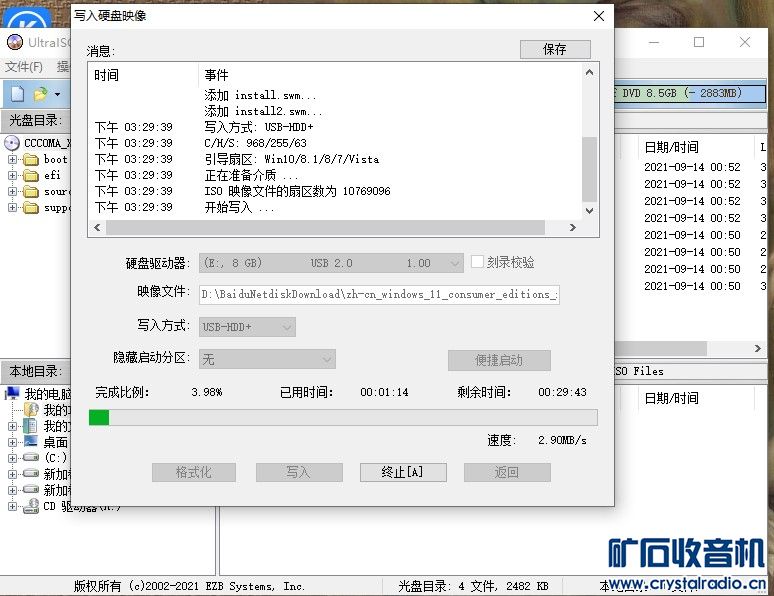The width and height of the screenshot is (774, 596).
Task: Click the ISO sector count 10769096 row
Action: (x=335, y=191)
